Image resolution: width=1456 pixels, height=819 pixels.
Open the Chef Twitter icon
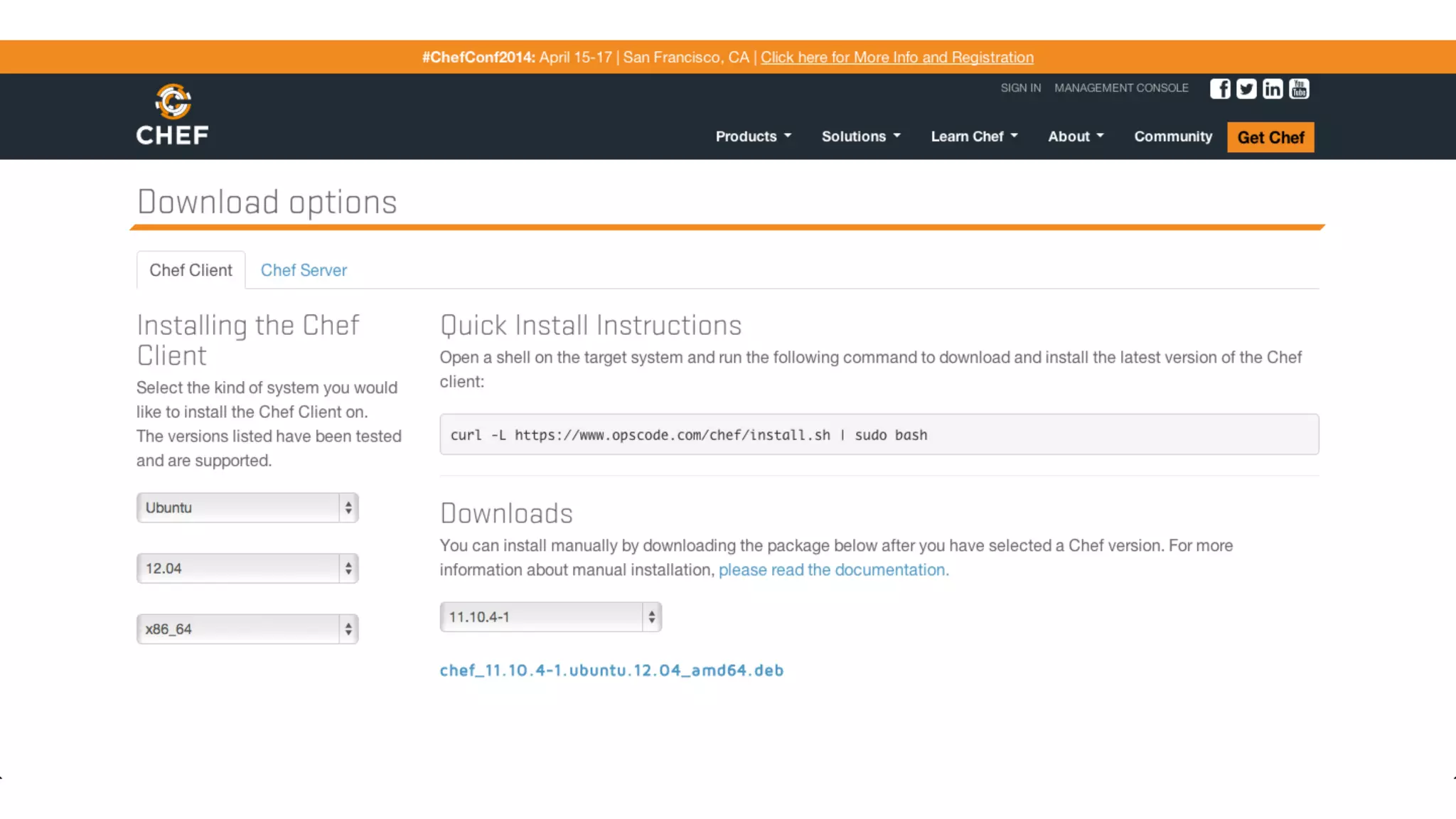[1246, 89]
